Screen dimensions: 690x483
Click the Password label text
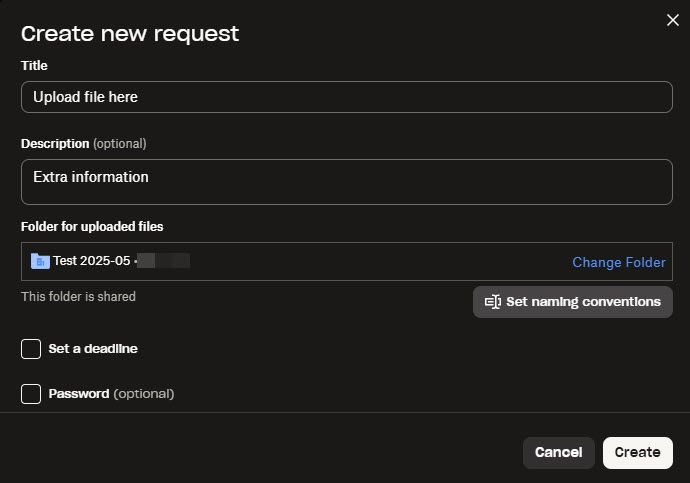(x=79, y=394)
